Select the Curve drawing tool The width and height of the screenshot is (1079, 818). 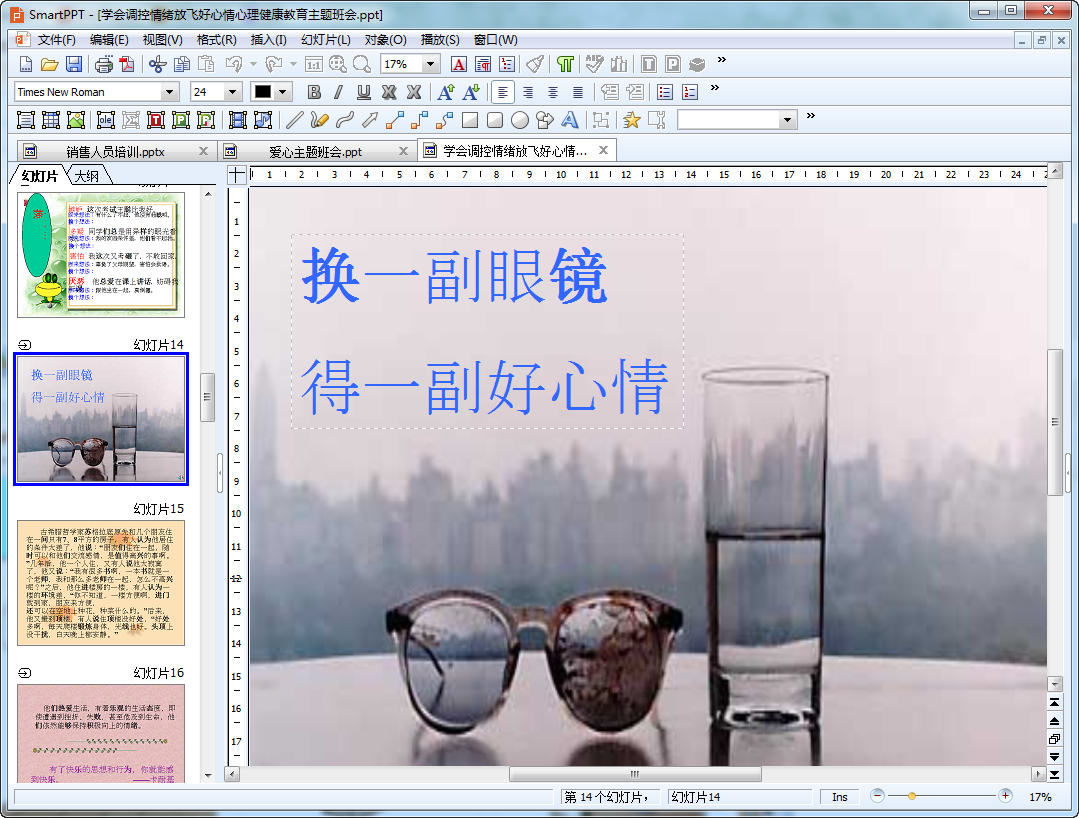(345, 120)
